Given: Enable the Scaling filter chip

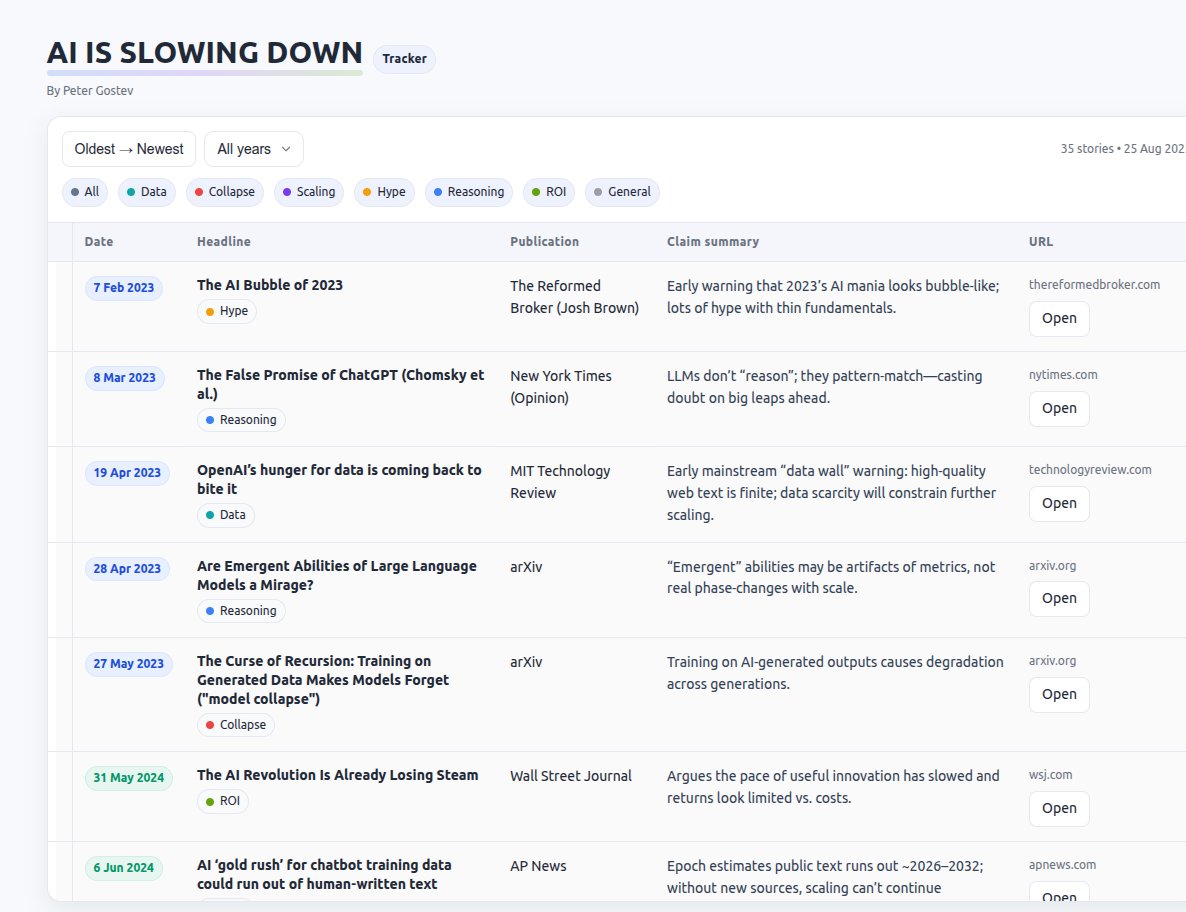Looking at the screenshot, I should (x=308, y=192).
